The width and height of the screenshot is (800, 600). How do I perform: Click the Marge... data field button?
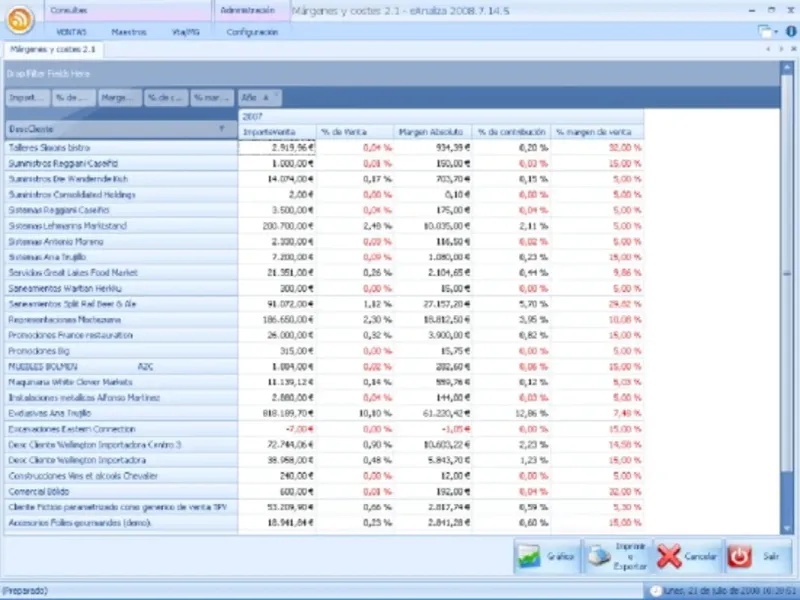[120, 97]
